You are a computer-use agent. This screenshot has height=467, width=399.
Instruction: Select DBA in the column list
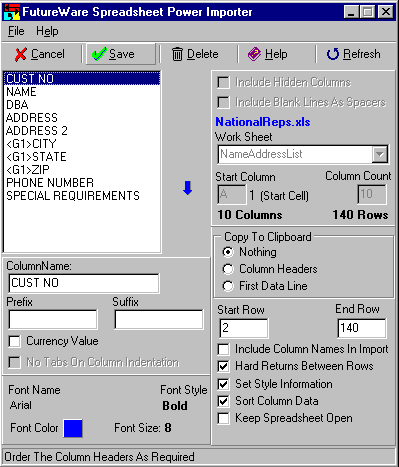[x=82, y=105]
